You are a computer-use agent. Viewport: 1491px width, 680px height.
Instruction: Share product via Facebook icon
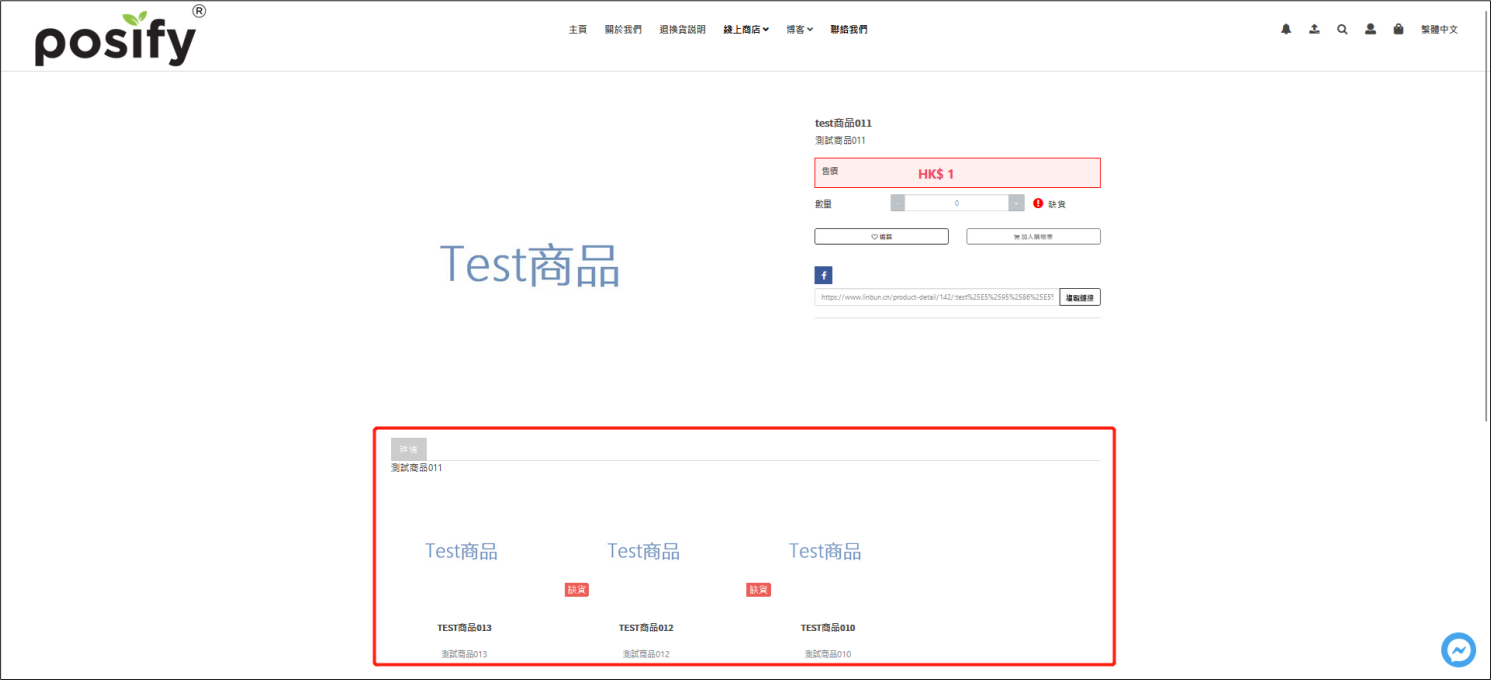pos(823,275)
